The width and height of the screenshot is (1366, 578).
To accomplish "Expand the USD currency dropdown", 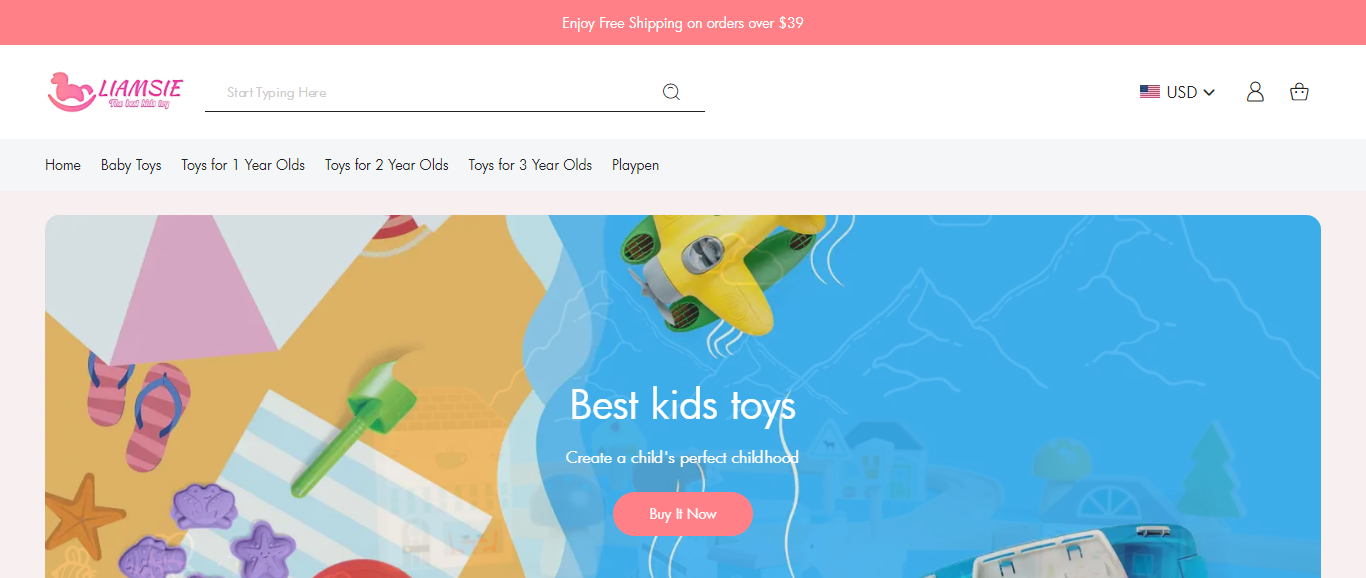I will 1178,92.
